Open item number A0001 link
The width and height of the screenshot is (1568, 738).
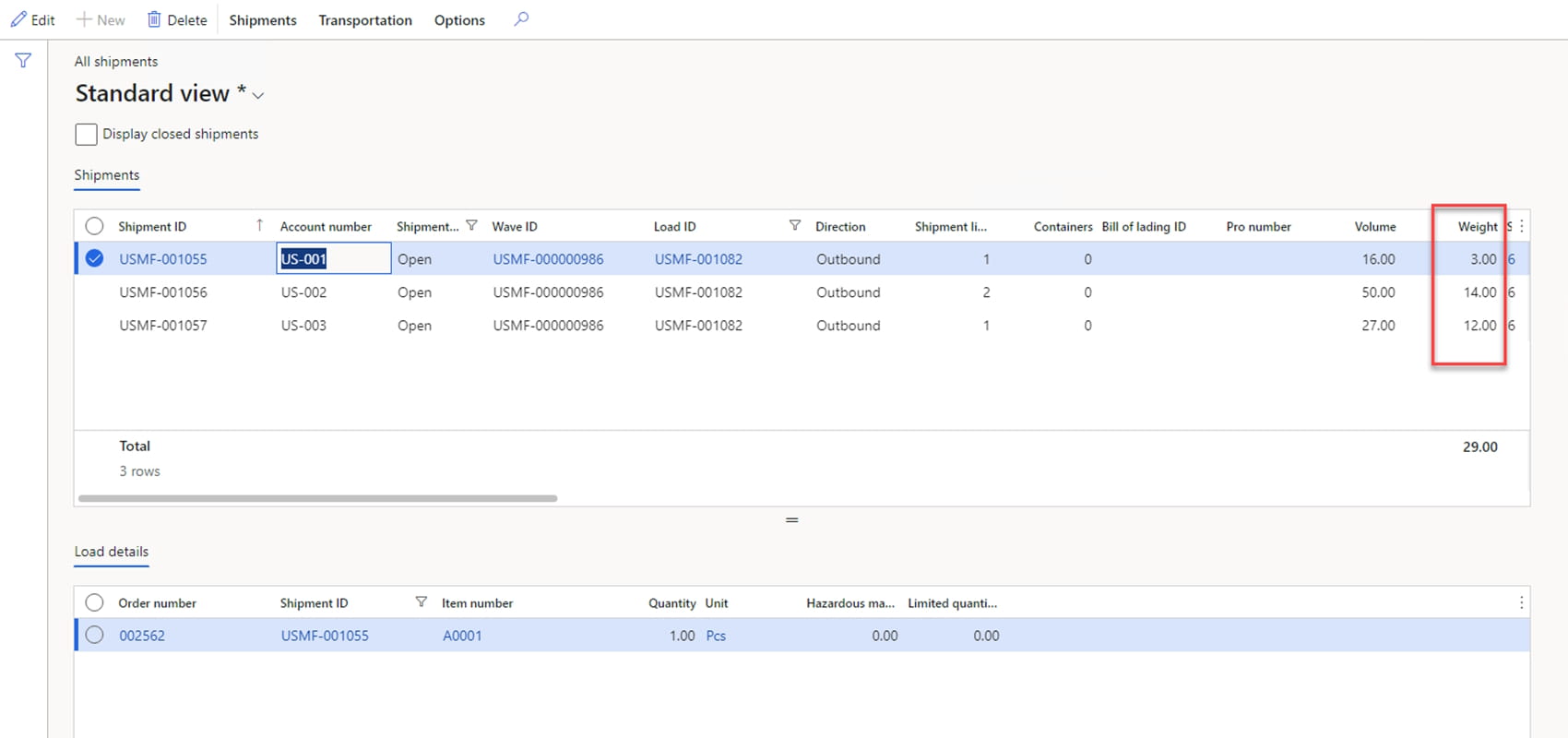(x=462, y=636)
